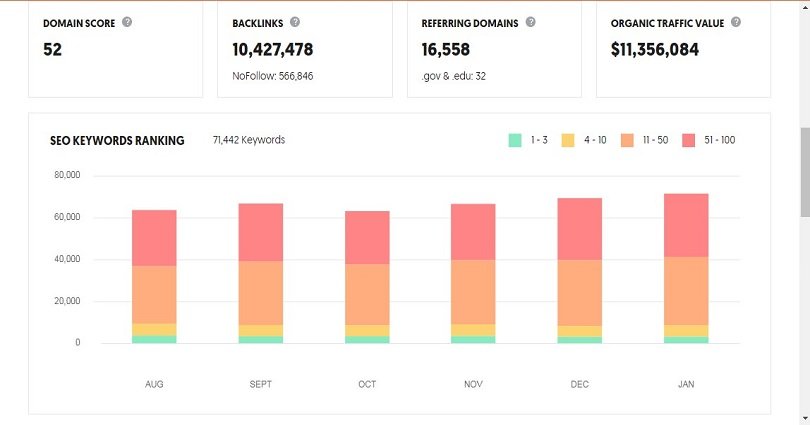This screenshot has height=425, width=810.
Task: Click the JAN bar's yellow 4-10 segment
Action: [686, 331]
